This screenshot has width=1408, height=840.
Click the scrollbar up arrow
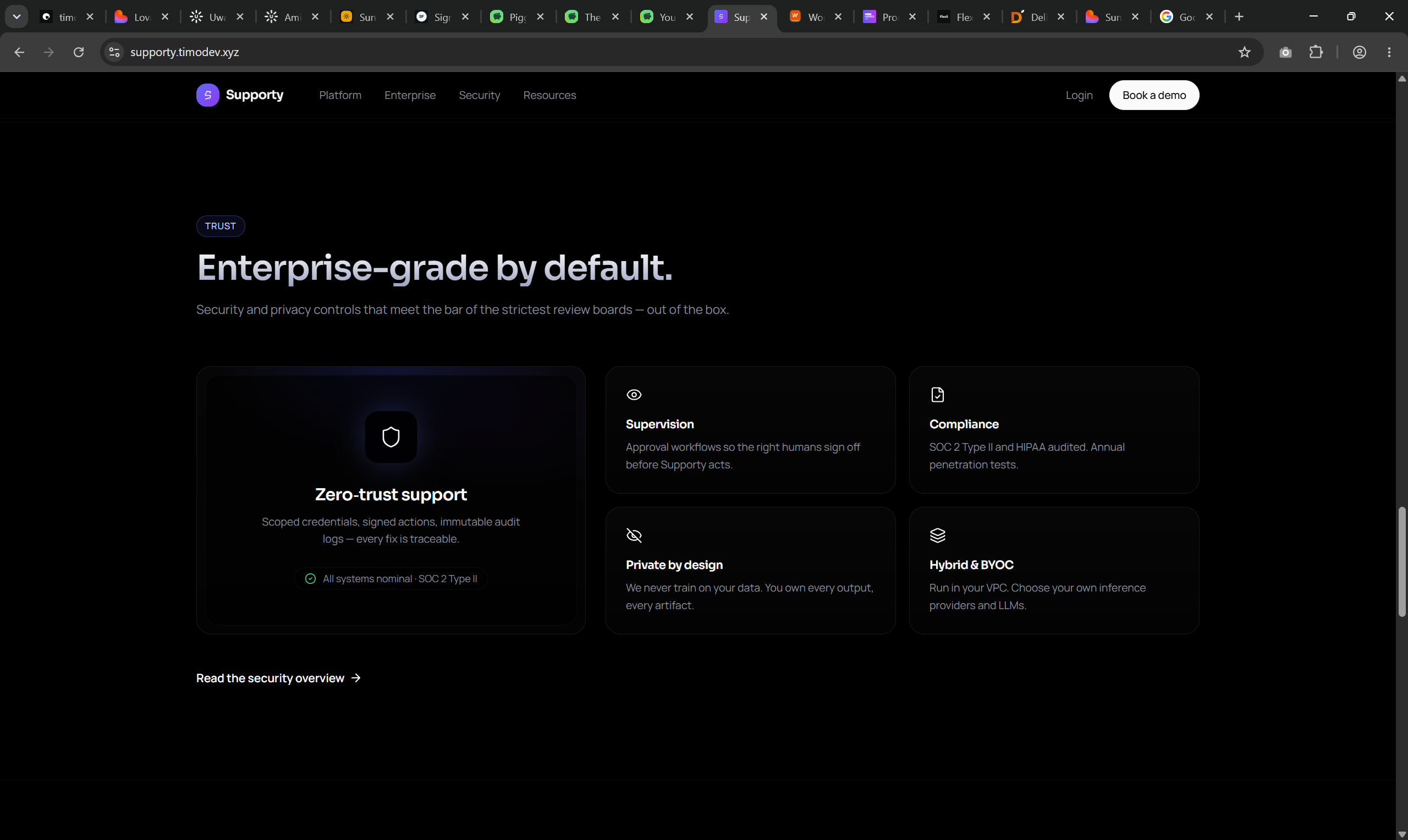click(1402, 78)
